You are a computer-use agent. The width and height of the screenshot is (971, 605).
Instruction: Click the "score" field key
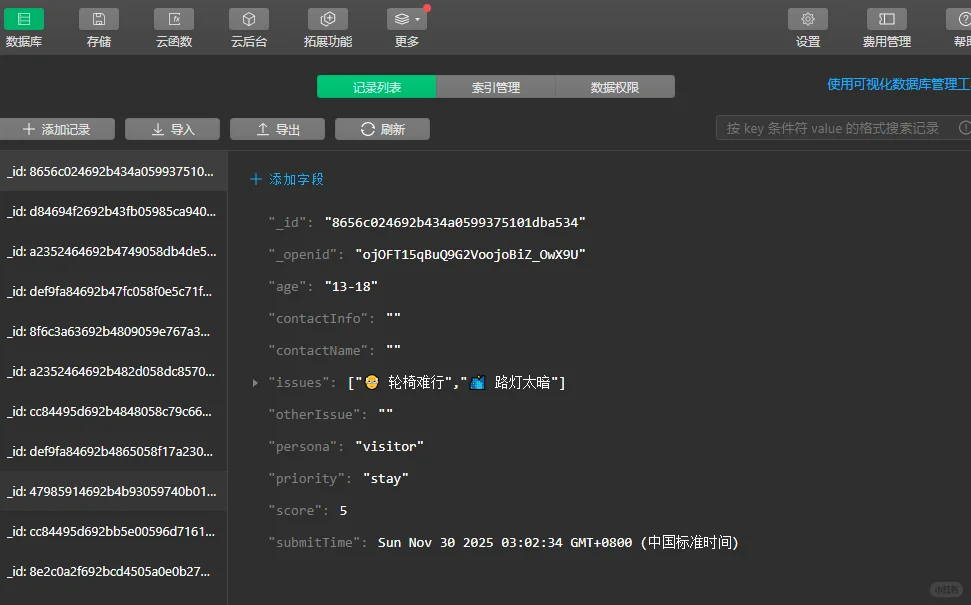[295, 510]
